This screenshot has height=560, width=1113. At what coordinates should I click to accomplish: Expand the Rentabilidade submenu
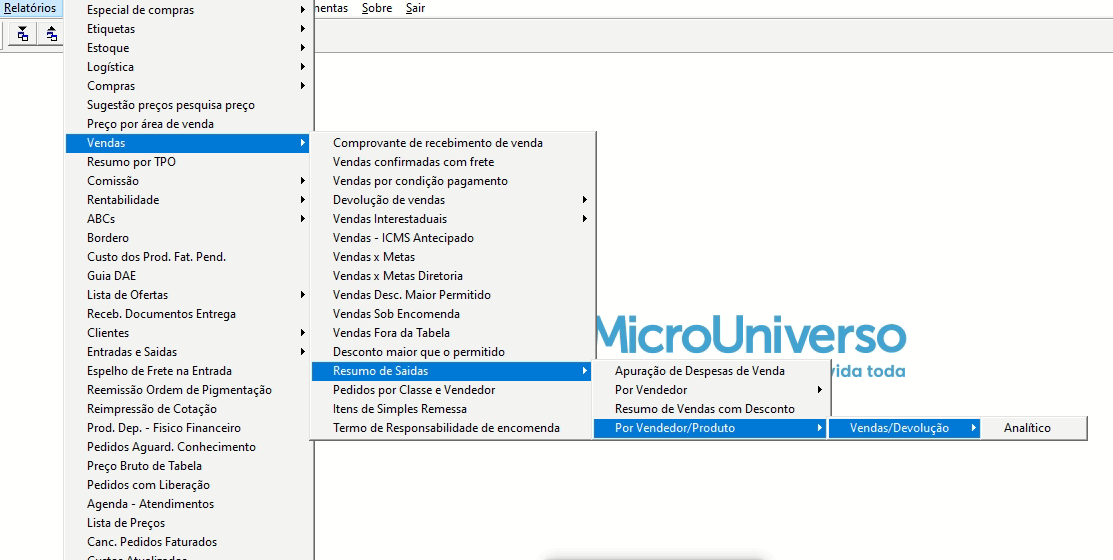click(x=188, y=200)
